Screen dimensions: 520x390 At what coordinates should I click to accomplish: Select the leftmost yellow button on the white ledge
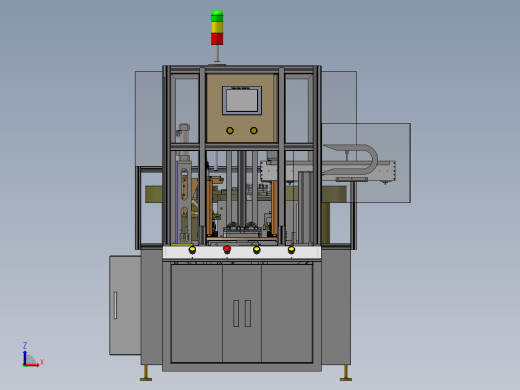(192, 249)
